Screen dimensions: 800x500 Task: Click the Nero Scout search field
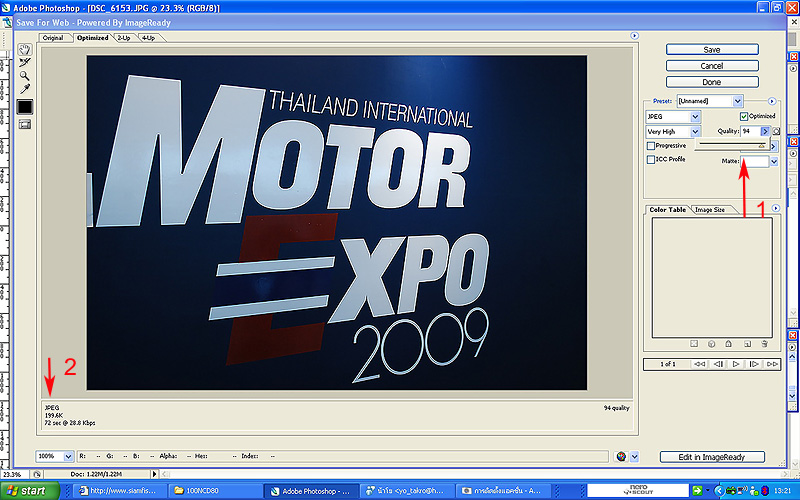pos(638,491)
